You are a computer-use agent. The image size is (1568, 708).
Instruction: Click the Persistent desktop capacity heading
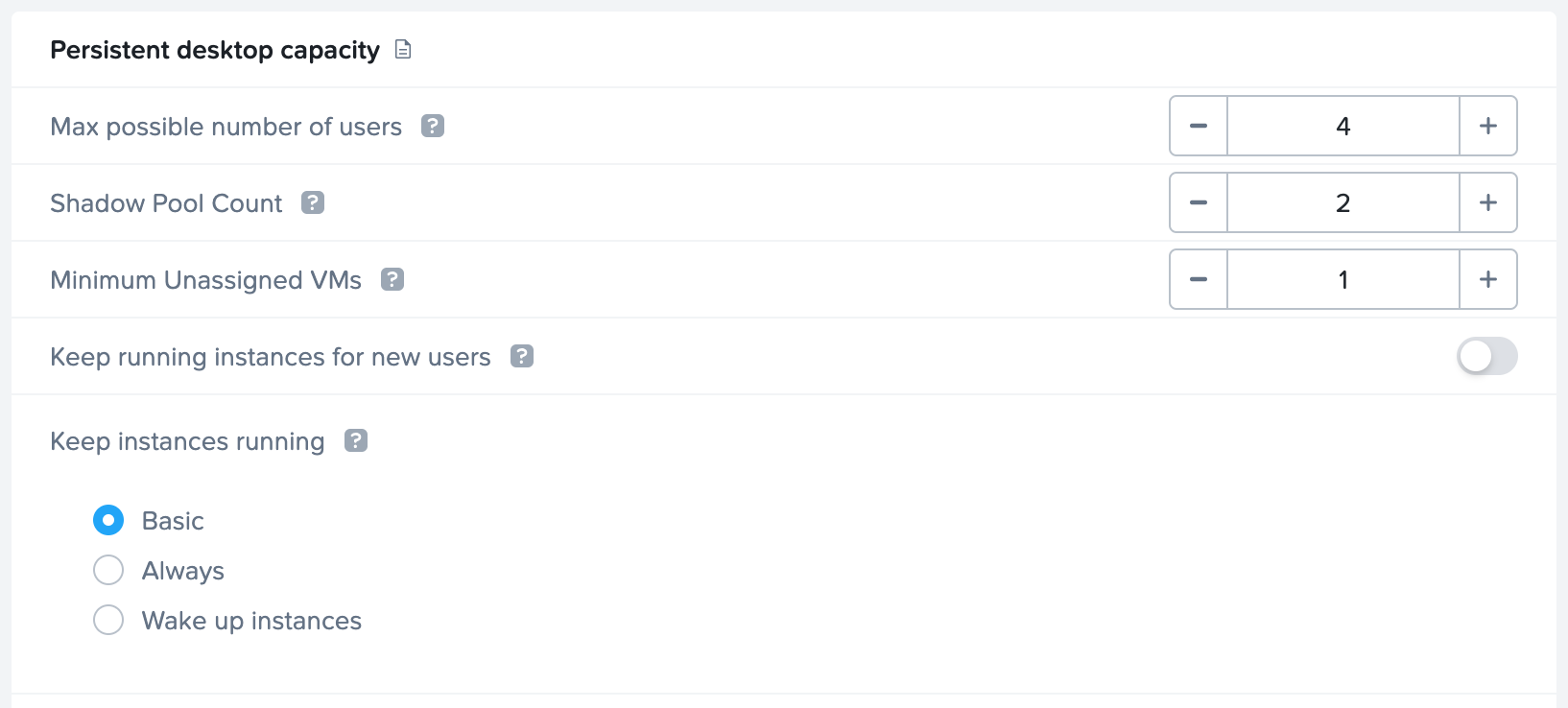click(x=215, y=50)
